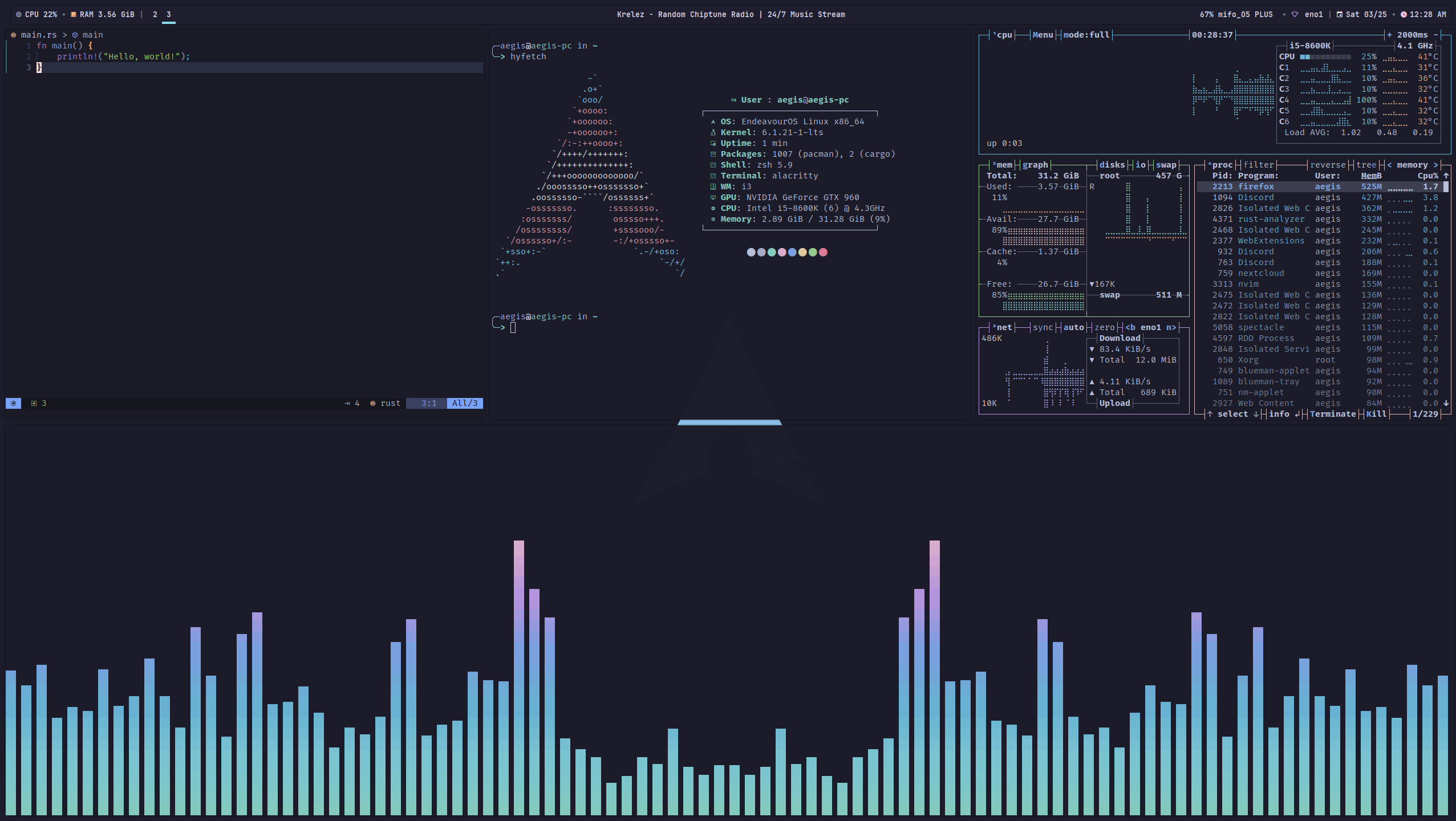Click a color dot in the hyfetch palette
1456x821 pixels.
pos(751,252)
